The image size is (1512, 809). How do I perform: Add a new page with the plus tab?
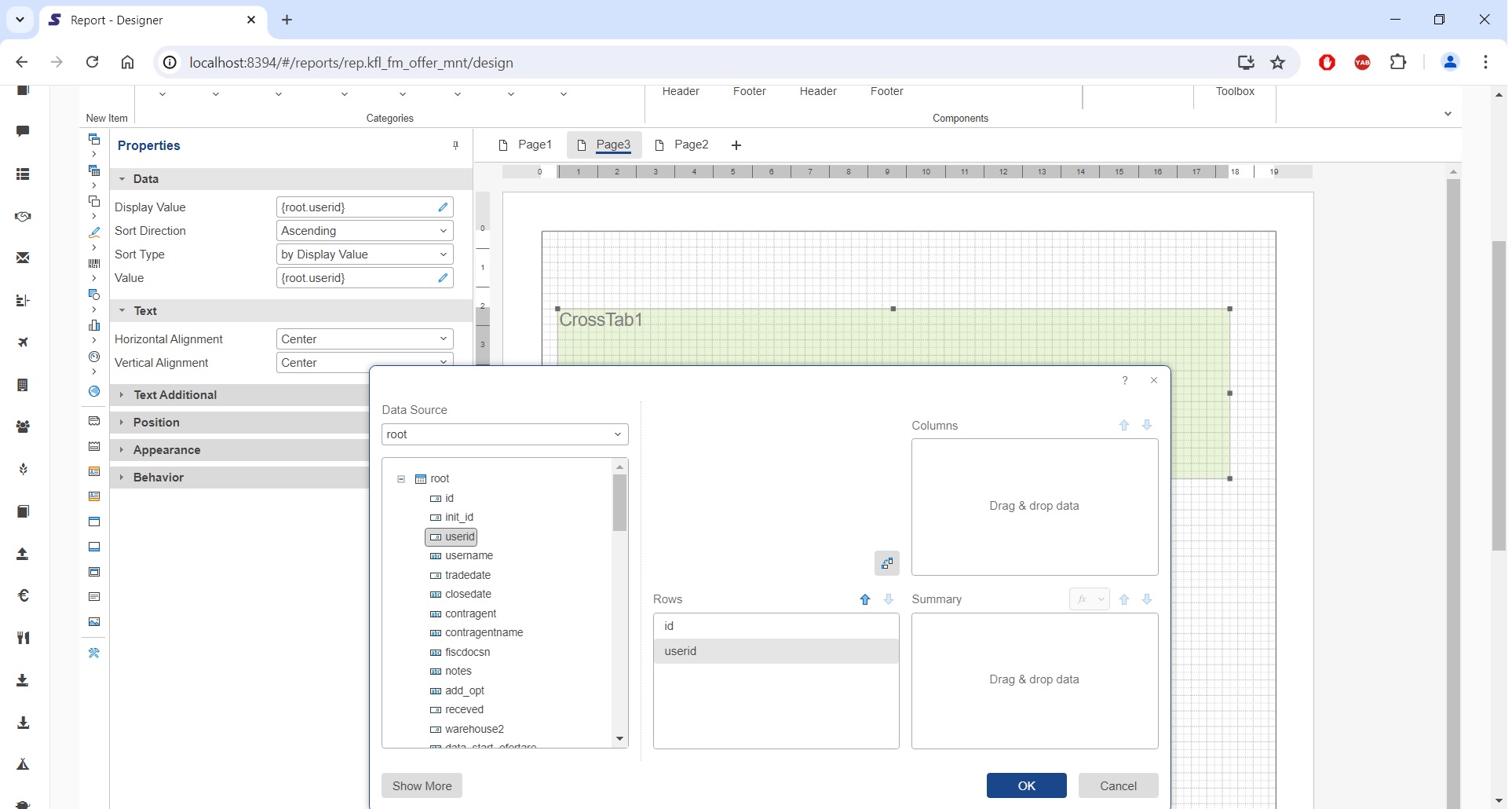736,145
